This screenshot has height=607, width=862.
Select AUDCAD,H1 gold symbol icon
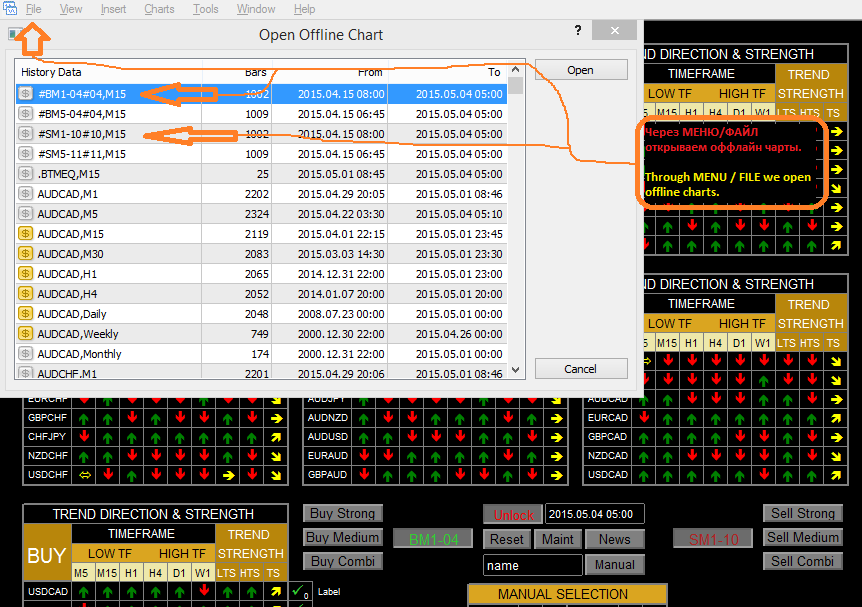(25, 273)
